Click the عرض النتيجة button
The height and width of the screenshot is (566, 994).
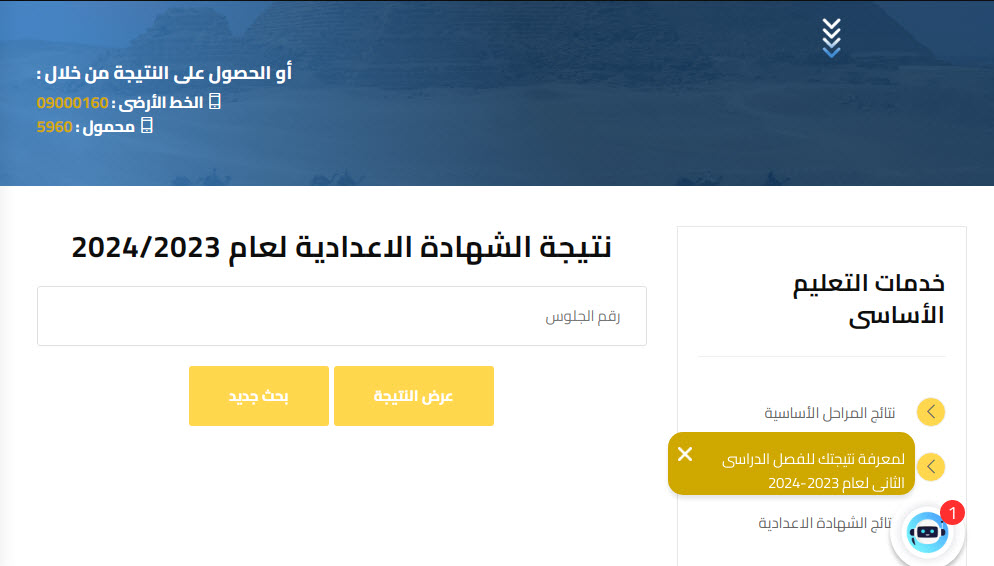coord(414,396)
